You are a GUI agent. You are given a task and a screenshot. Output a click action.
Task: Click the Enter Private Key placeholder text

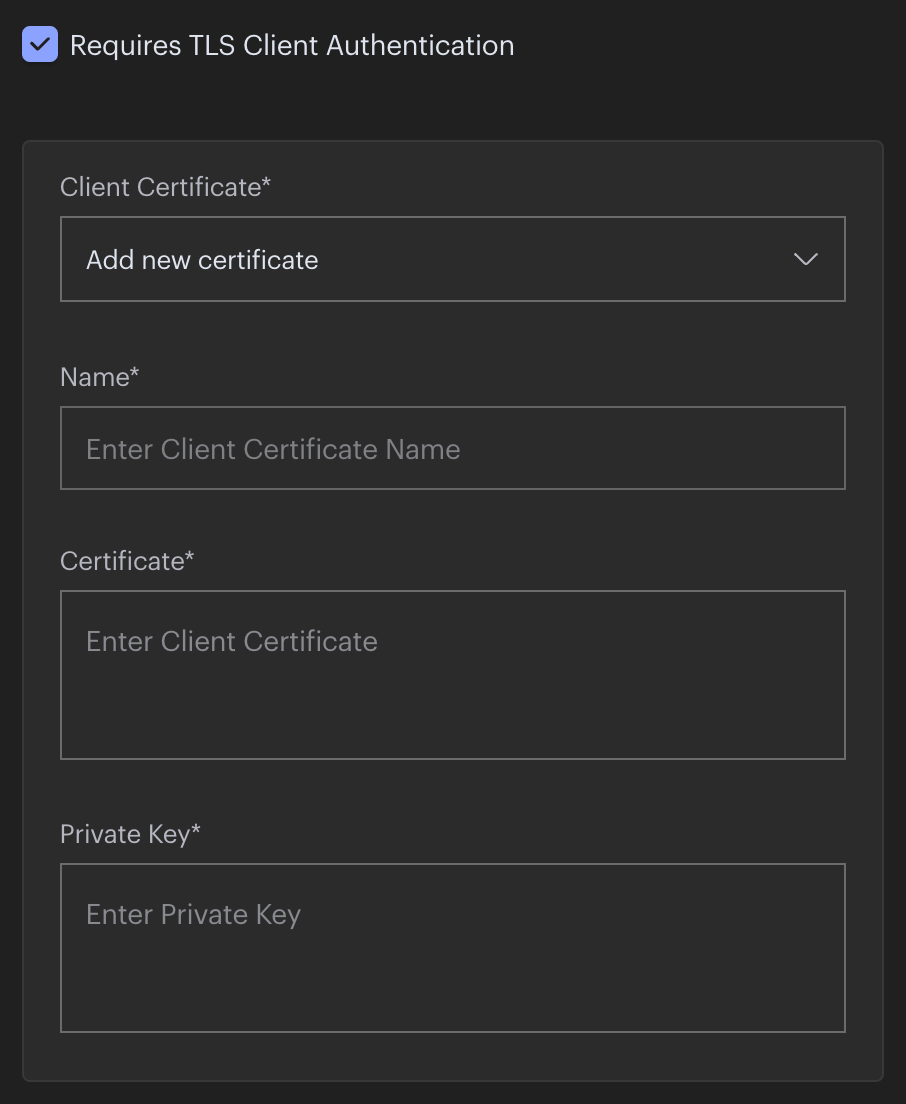[x=193, y=914]
